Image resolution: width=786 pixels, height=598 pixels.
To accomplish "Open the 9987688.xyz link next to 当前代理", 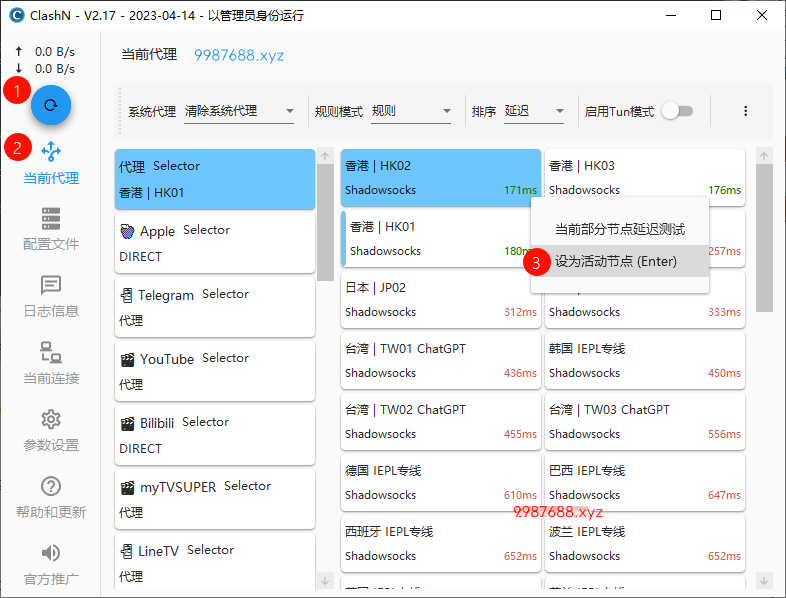I will click(x=239, y=55).
